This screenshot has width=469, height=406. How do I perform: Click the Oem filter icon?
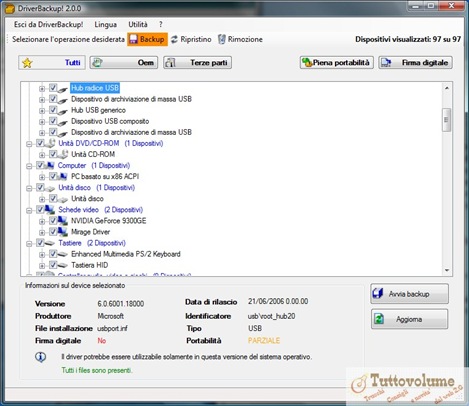97,63
